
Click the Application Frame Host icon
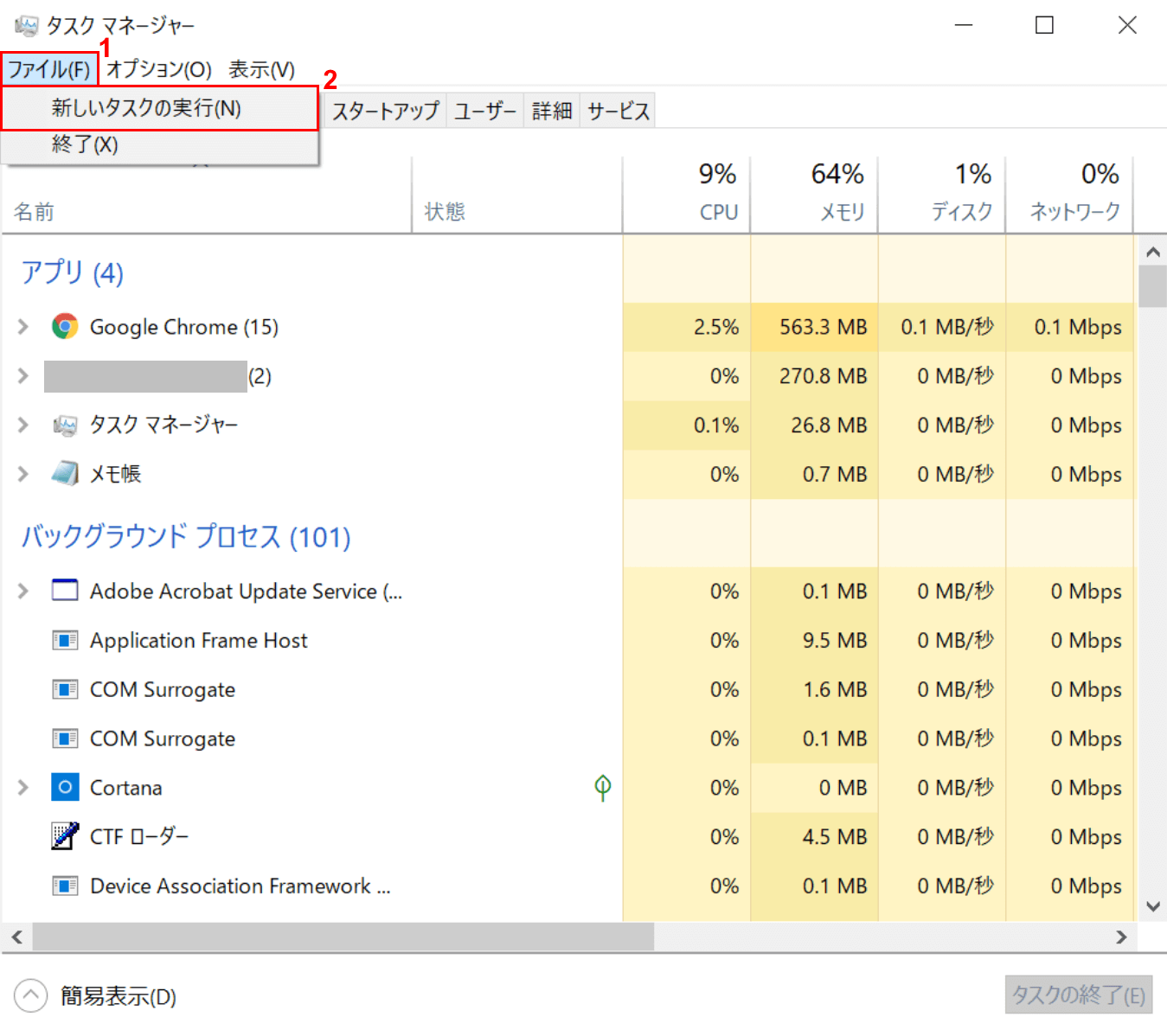click(65, 641)
